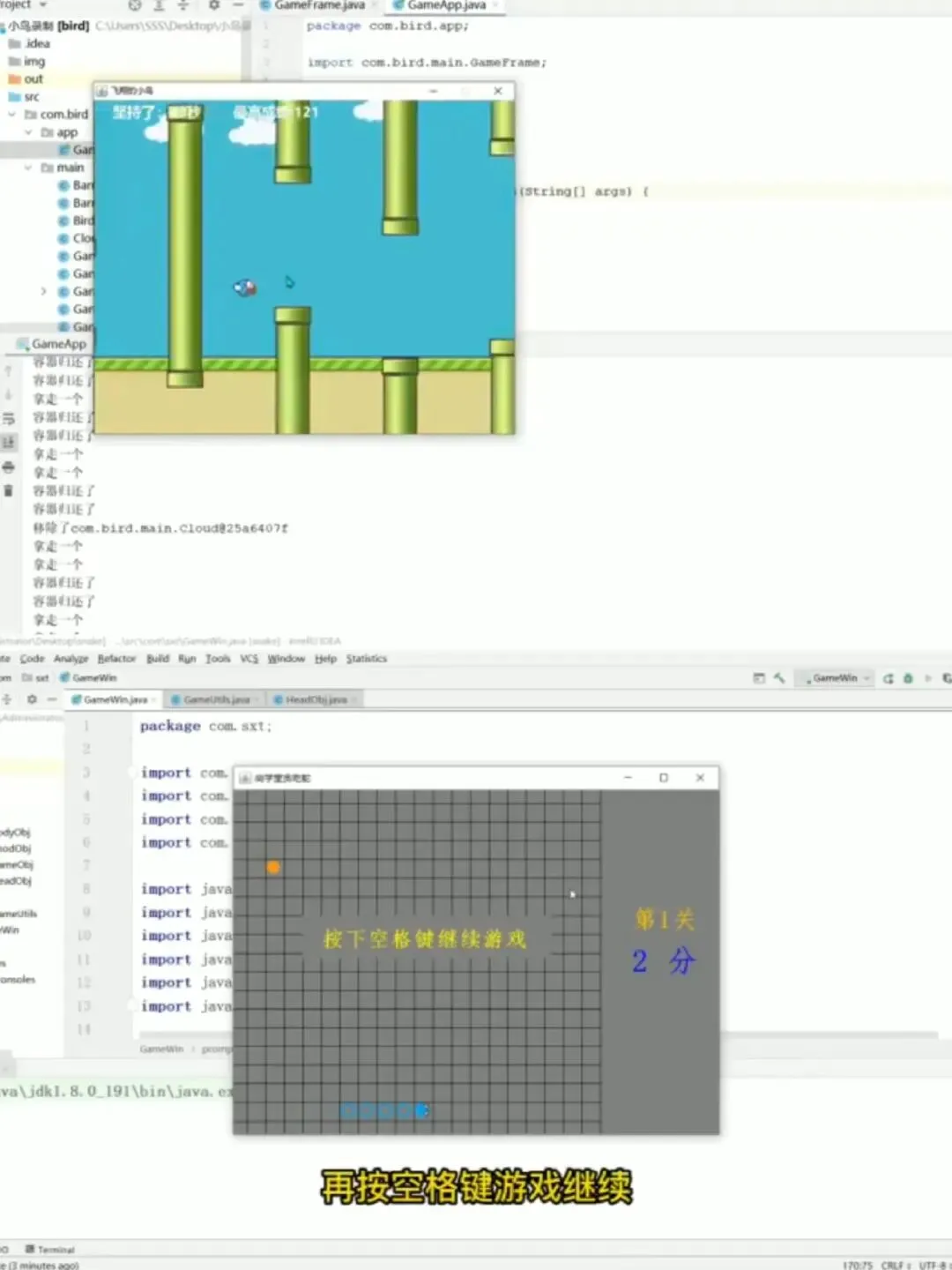Select the out folder in project tree
This screenshot has height=1270, width=952.
pos(26,78)
